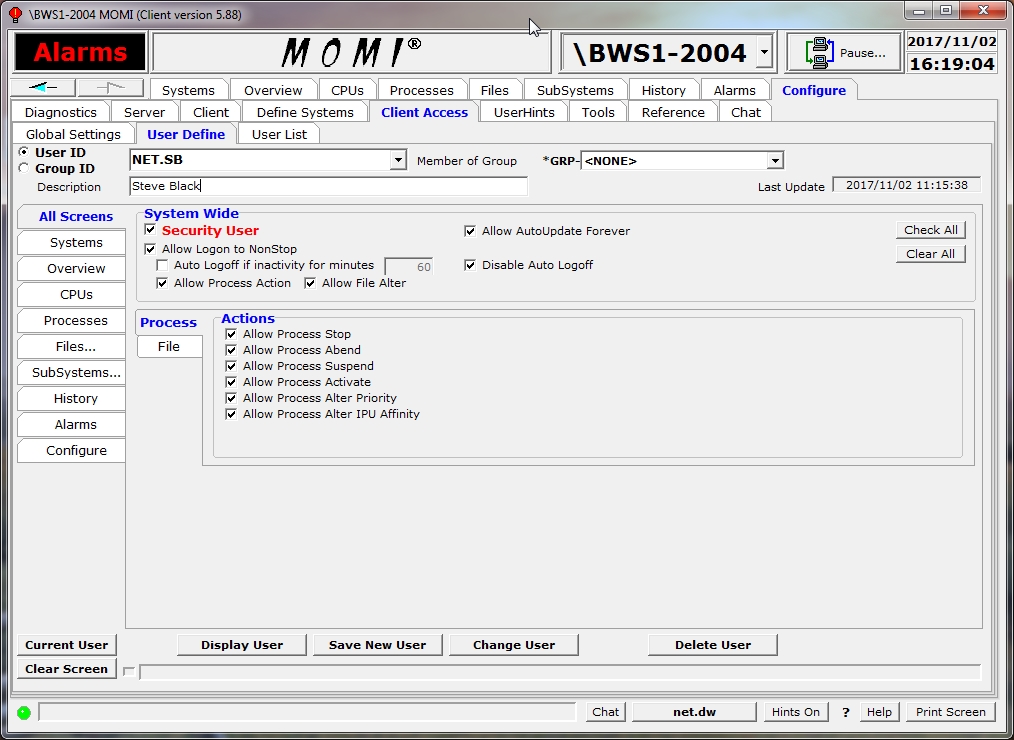Open the \BWS1-2004 system selector dropdown
This screenshot has height=740, width=1014.
(x=764, y=52)
